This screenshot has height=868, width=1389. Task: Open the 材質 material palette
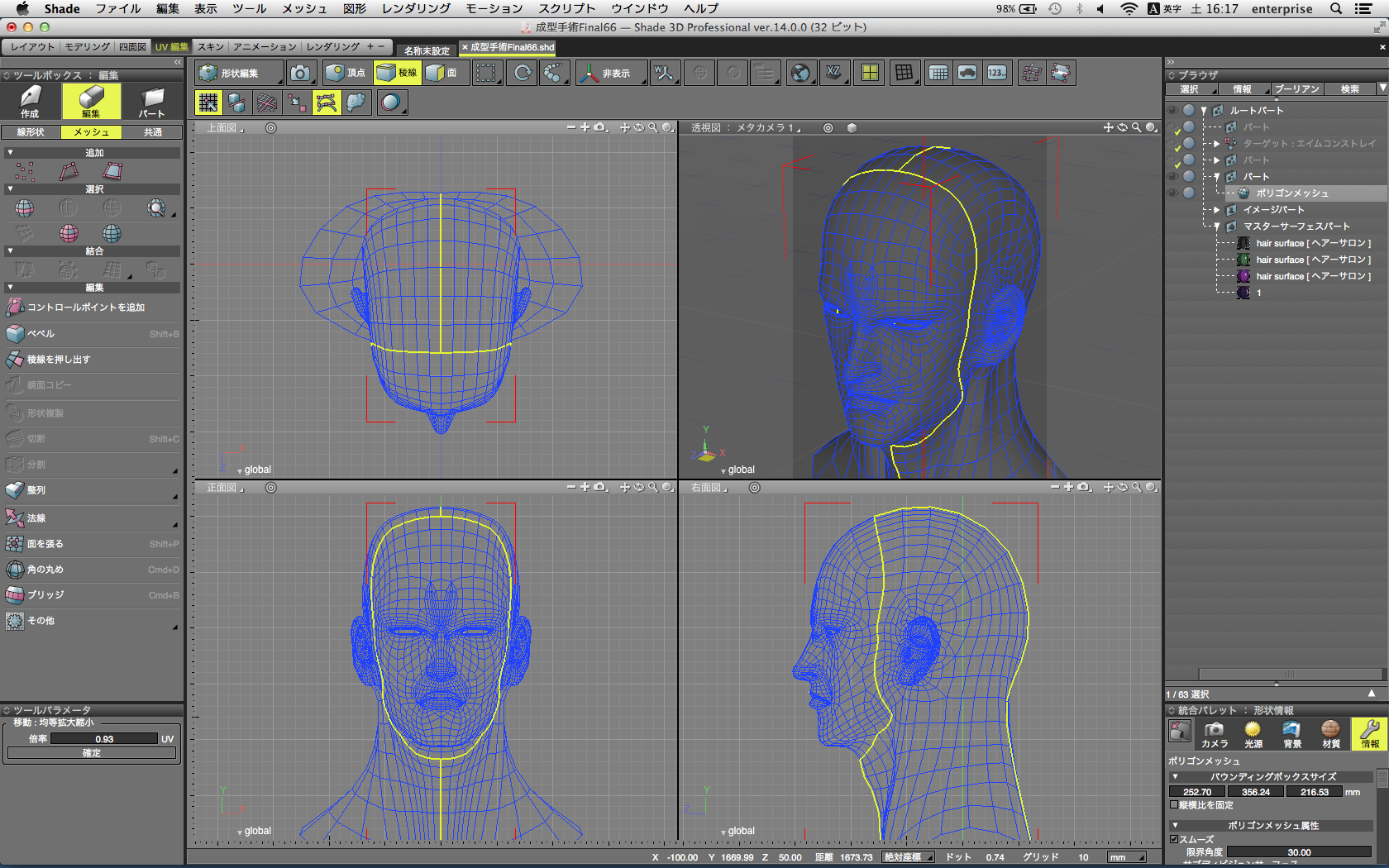click(x=1330, y=733)
